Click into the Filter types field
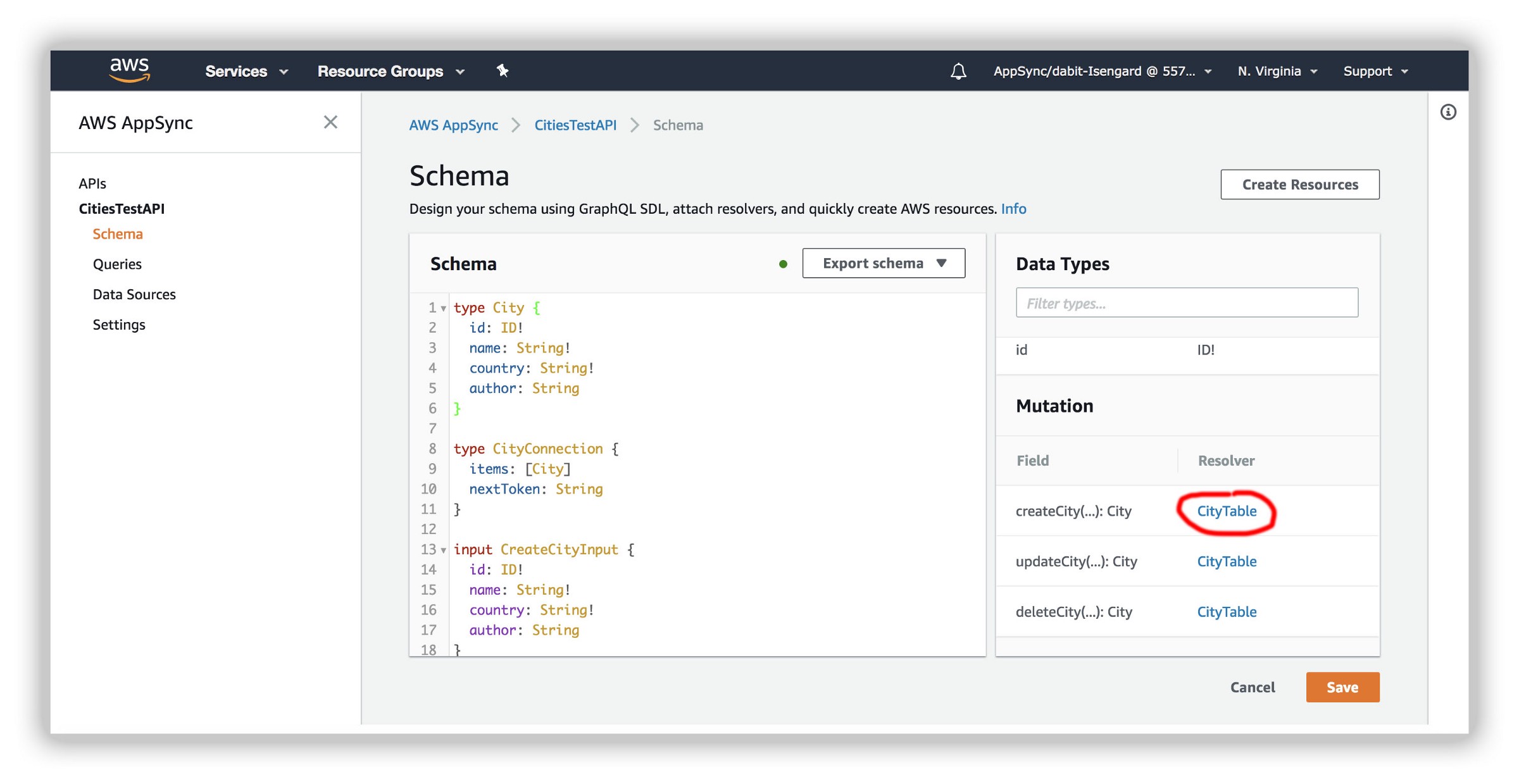This screenshot has height=784, width=1519. (x=1187, y=303)
